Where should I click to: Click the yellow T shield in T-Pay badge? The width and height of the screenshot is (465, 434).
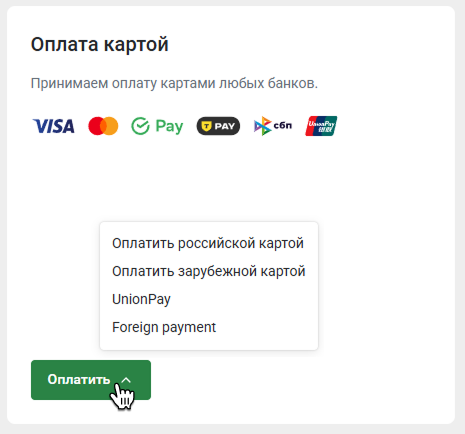[207, 126]
